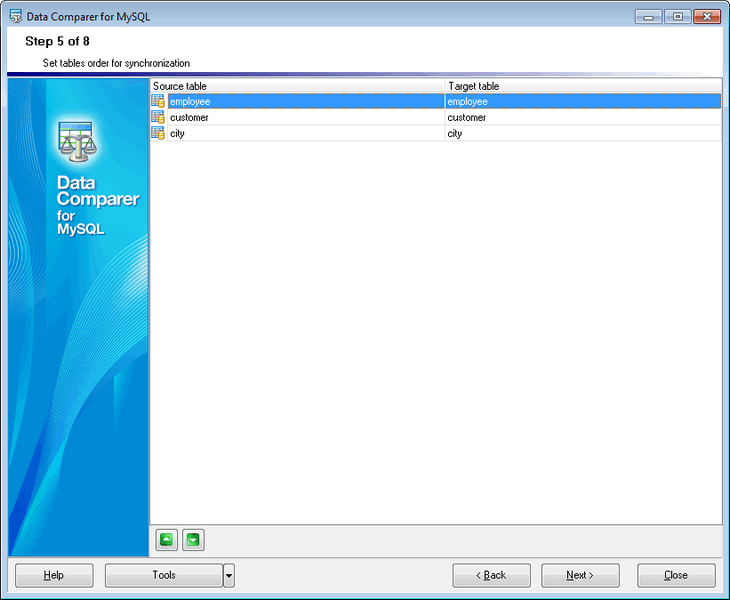Click the table icon beside customer row
The height and width of the screenshot is (600, 730).
click(x=158, y=117)
